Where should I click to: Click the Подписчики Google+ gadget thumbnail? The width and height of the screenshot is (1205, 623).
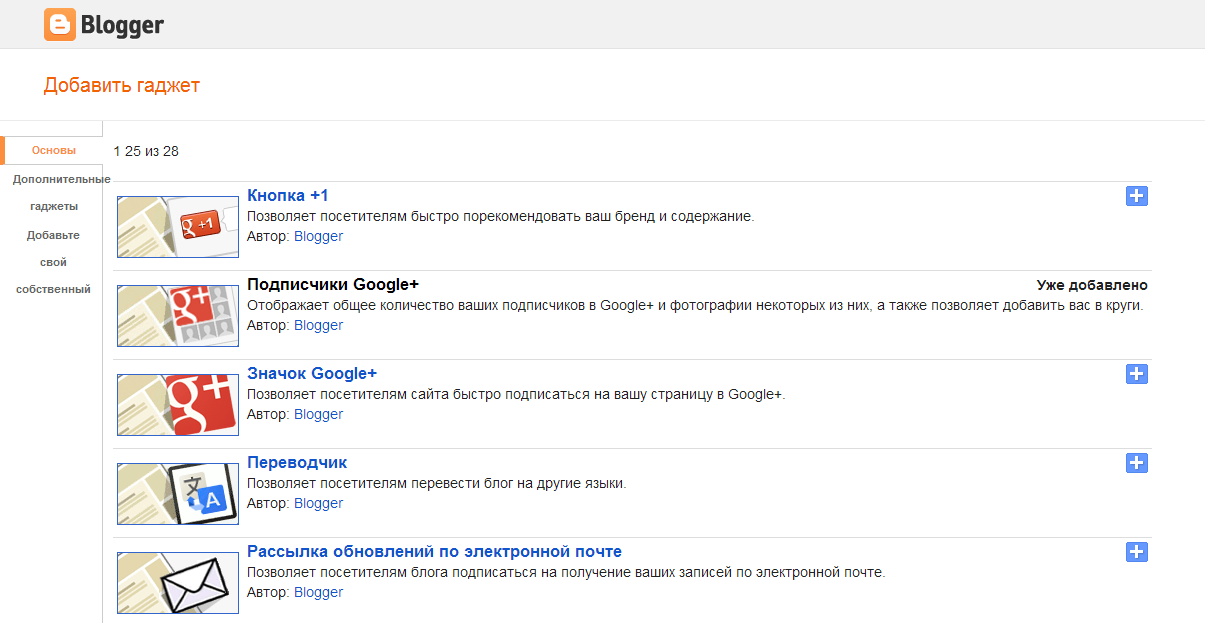[178, 316]
